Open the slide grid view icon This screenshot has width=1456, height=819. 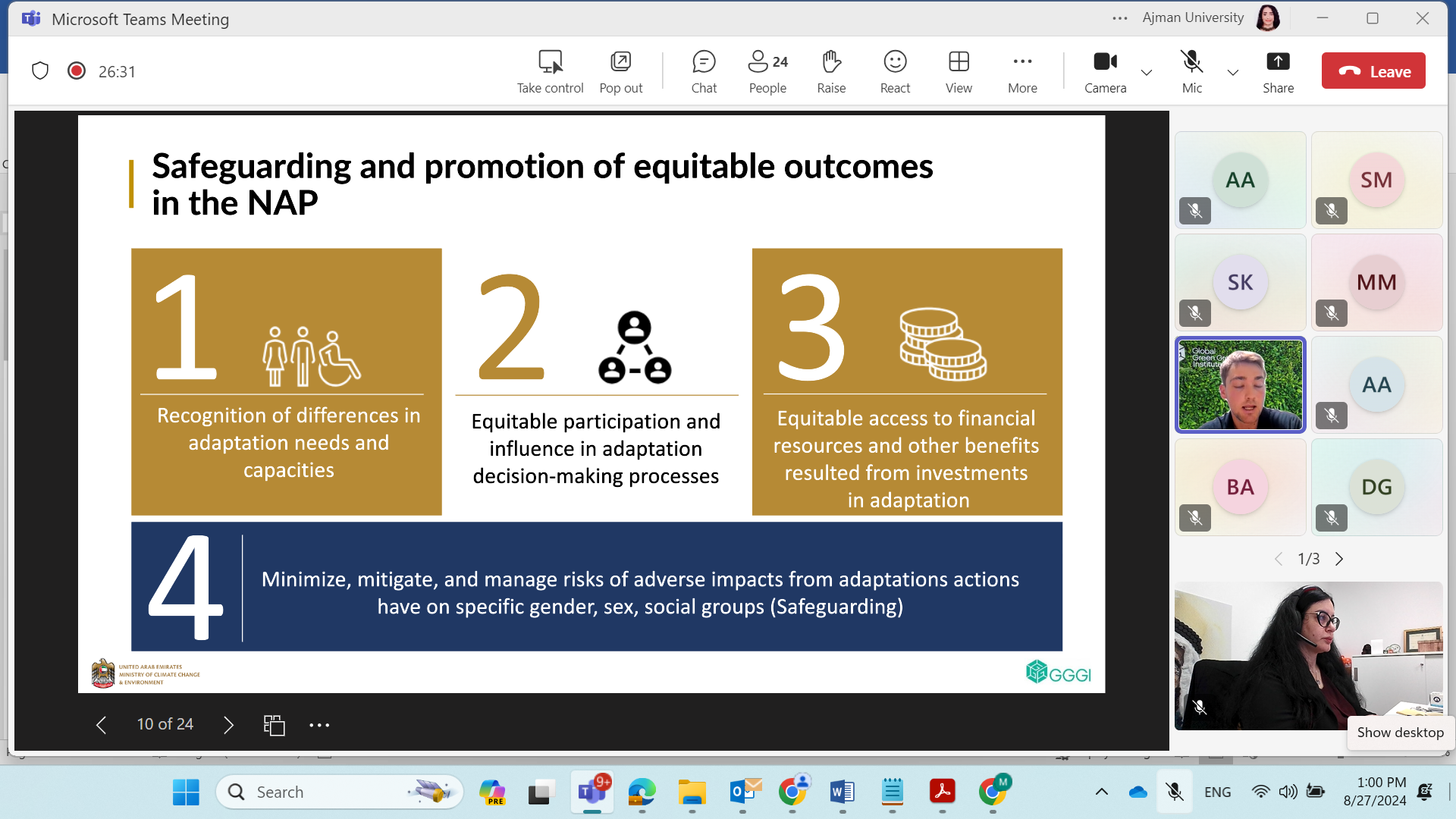[x=274, y=725]
